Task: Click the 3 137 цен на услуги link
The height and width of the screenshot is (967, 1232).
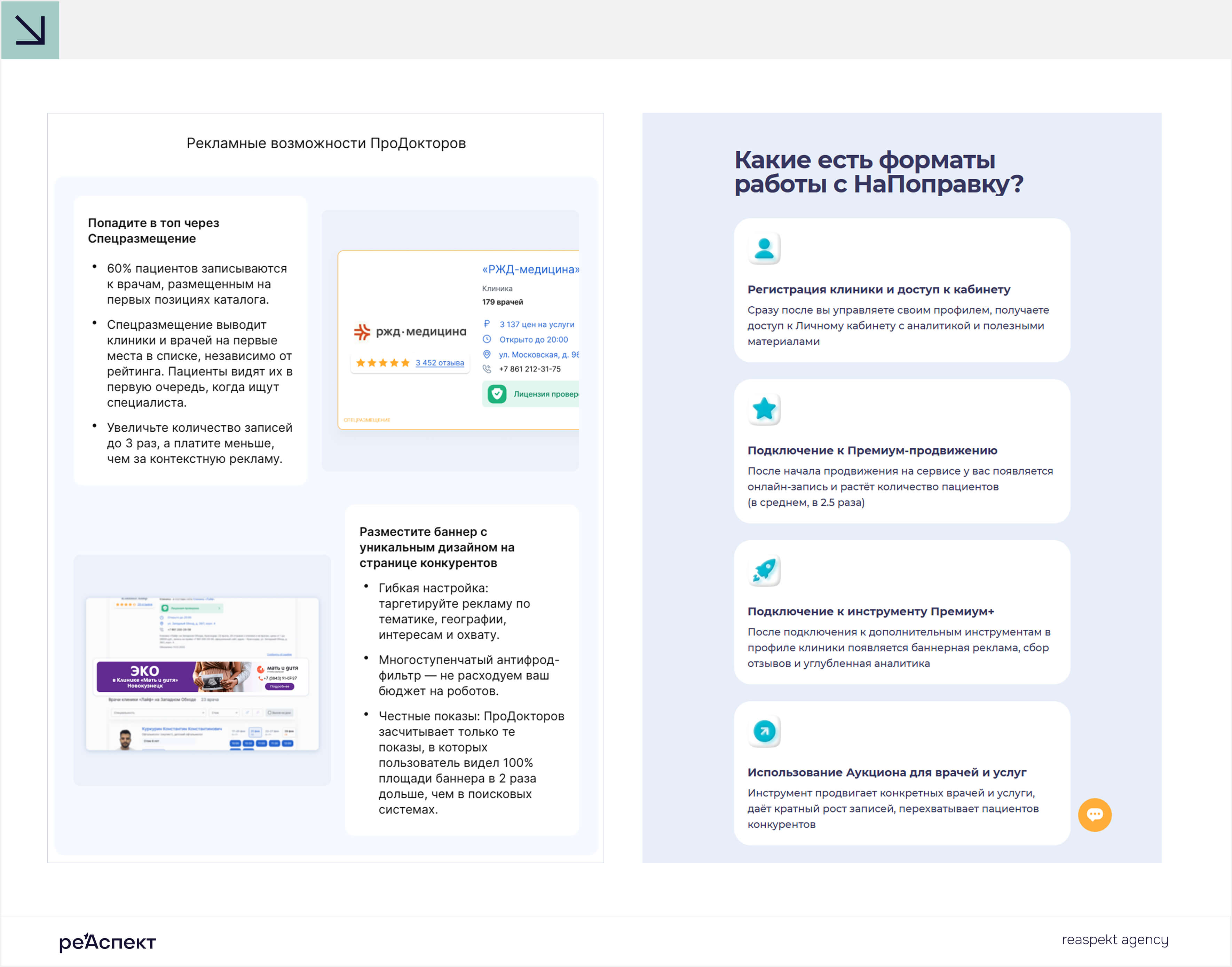Action: pos(537,324)
